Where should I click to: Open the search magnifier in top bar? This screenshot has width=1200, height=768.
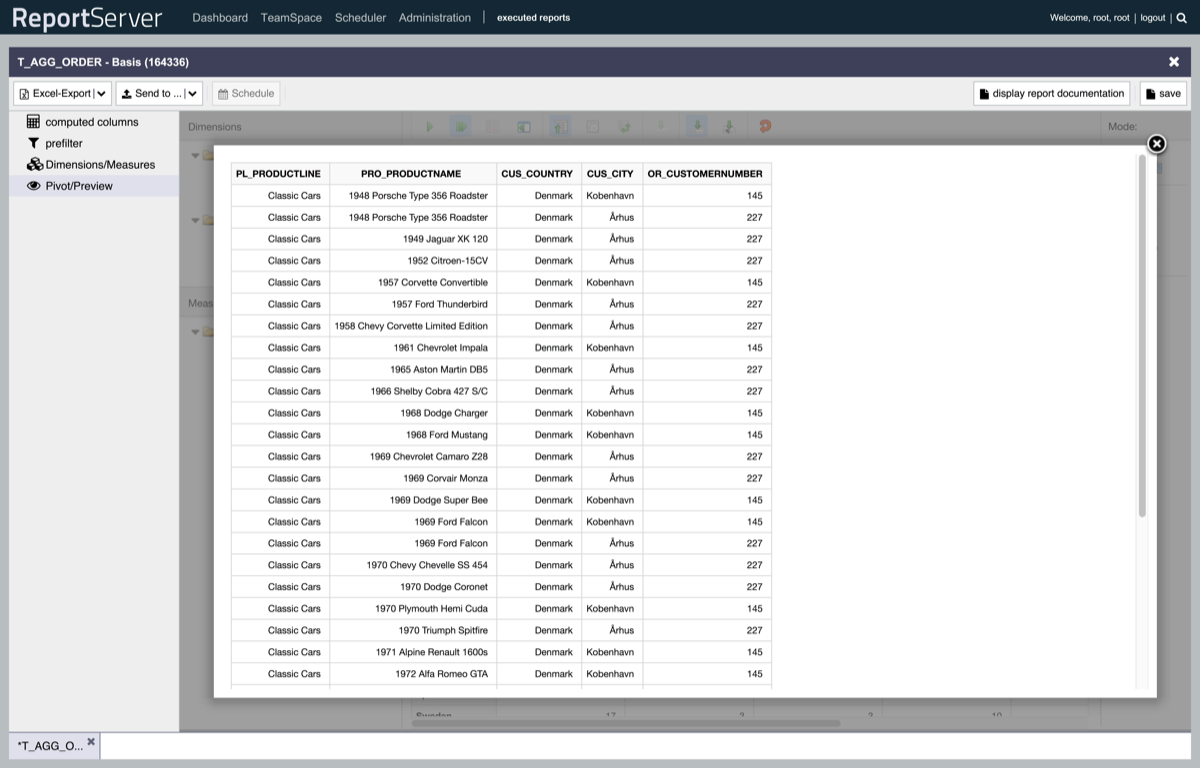click(1181, 17)
